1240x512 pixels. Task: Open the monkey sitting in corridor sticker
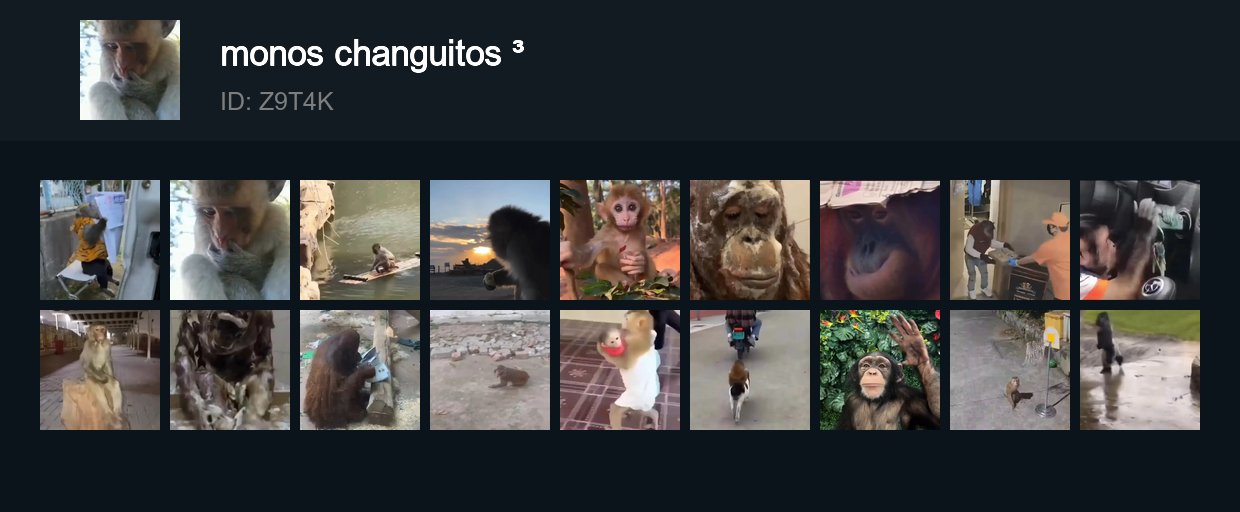click(100, 370)
